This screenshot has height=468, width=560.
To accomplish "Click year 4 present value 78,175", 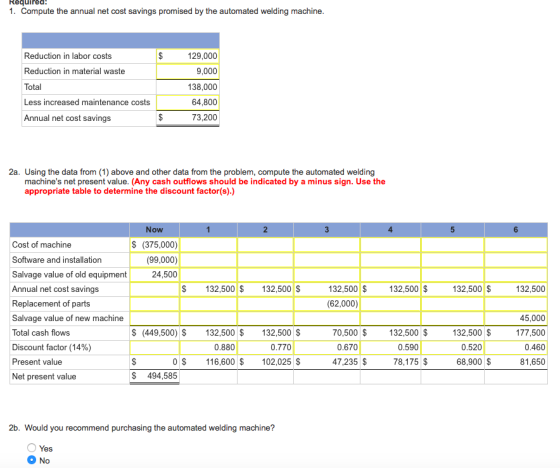I will 390,362.
